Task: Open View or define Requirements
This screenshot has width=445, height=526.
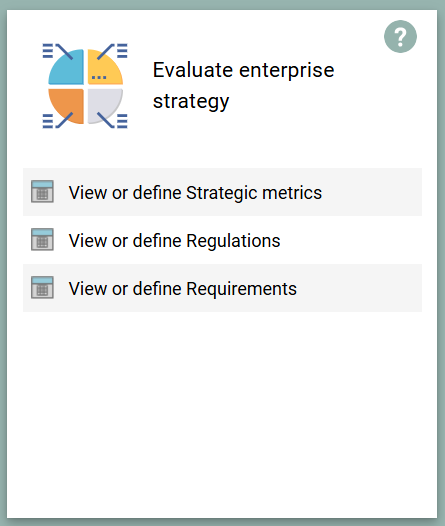Action: click(222, 288)
